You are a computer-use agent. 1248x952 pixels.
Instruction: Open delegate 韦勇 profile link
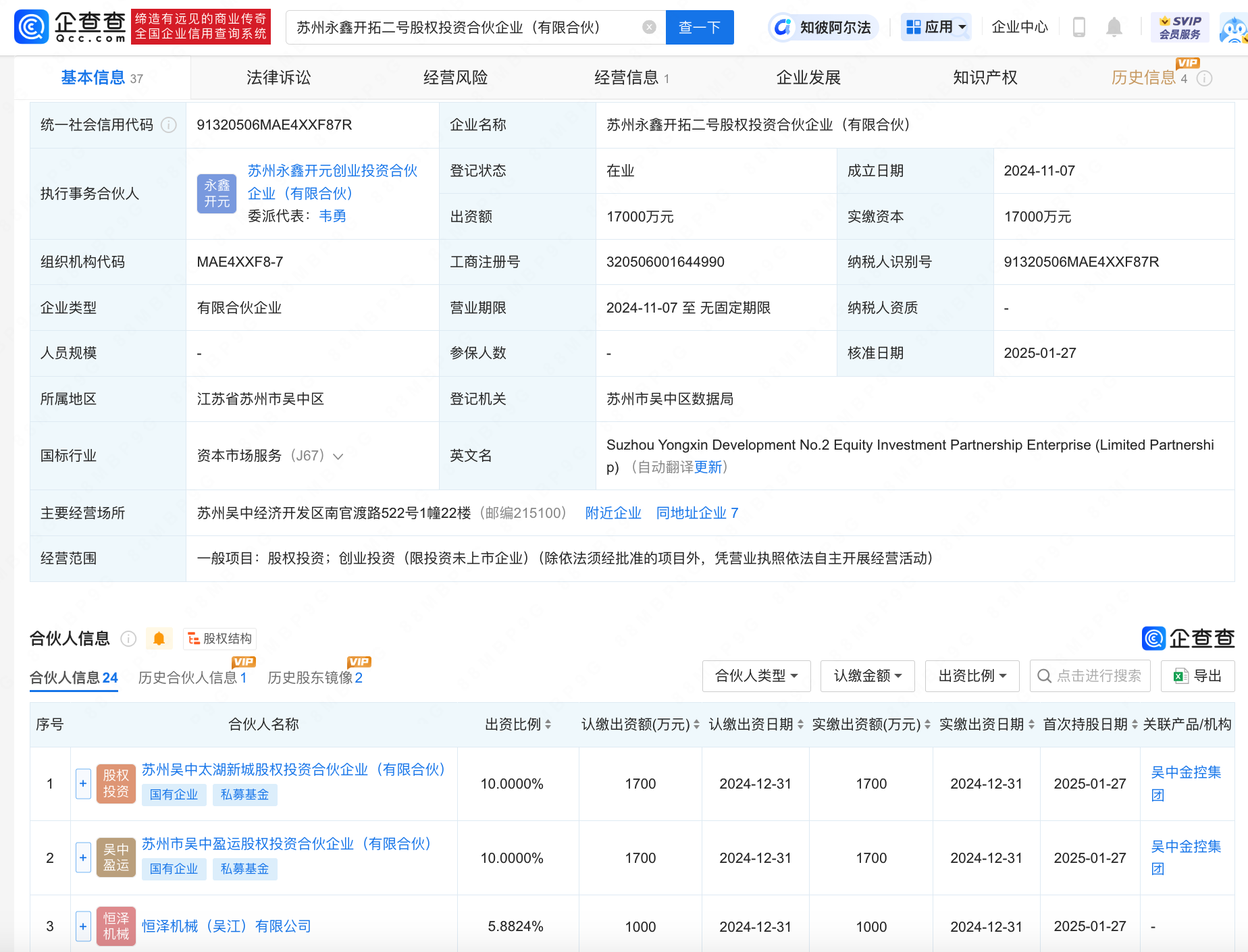pyautogui.click(x=332, y=216)
